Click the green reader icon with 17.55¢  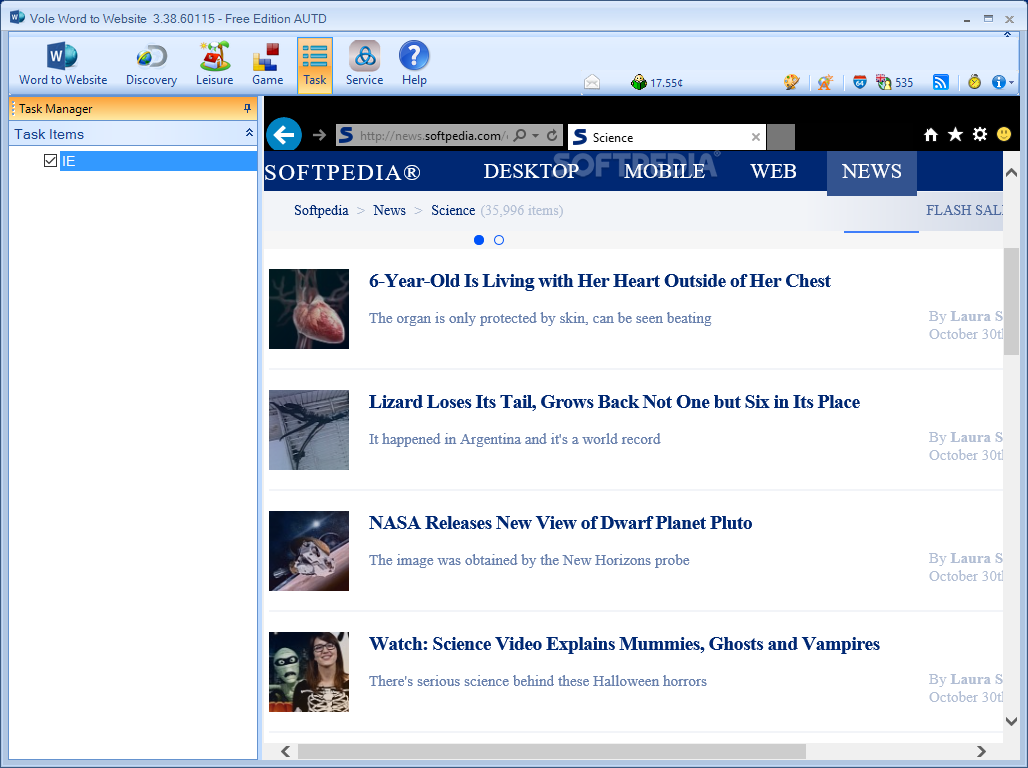pyautogui.click(x=656, y=82)
